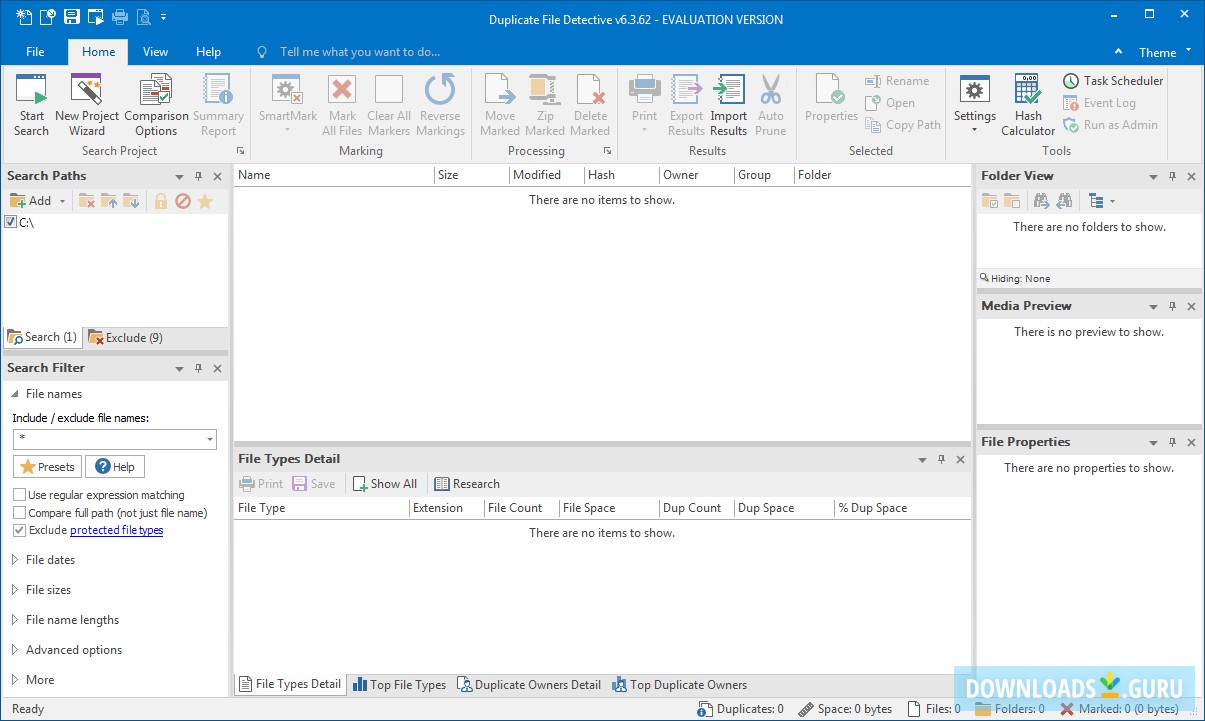Image resolution: width=1205 pixels, height=721 pixels.
Task: Open Comparison Options
Action: click(156, 105)
